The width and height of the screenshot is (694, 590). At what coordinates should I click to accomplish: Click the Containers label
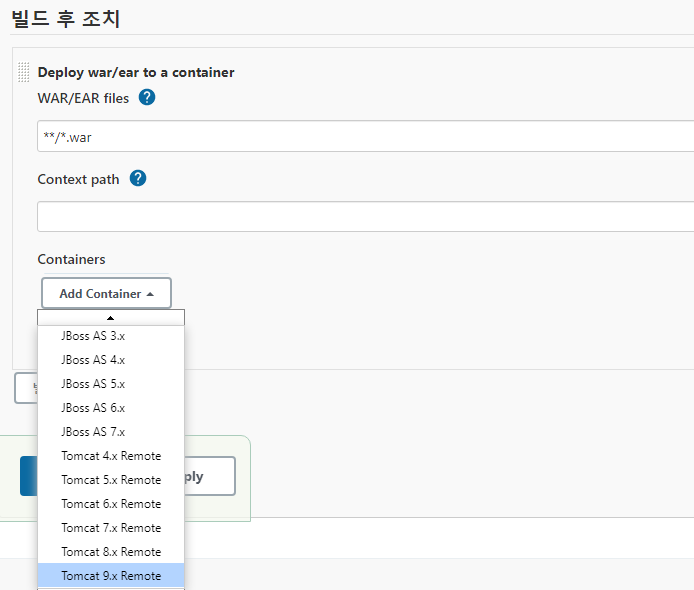71,259
